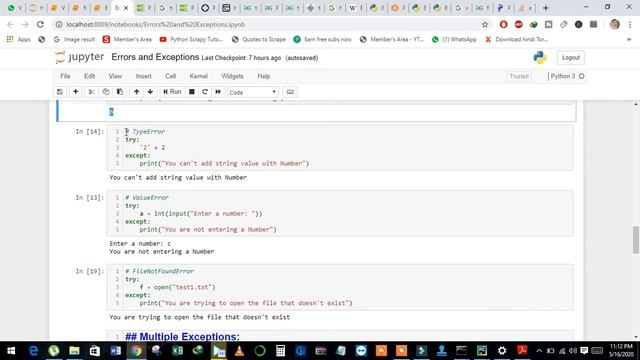Open the Chrome menu with three dots

[x=630, y=24]
